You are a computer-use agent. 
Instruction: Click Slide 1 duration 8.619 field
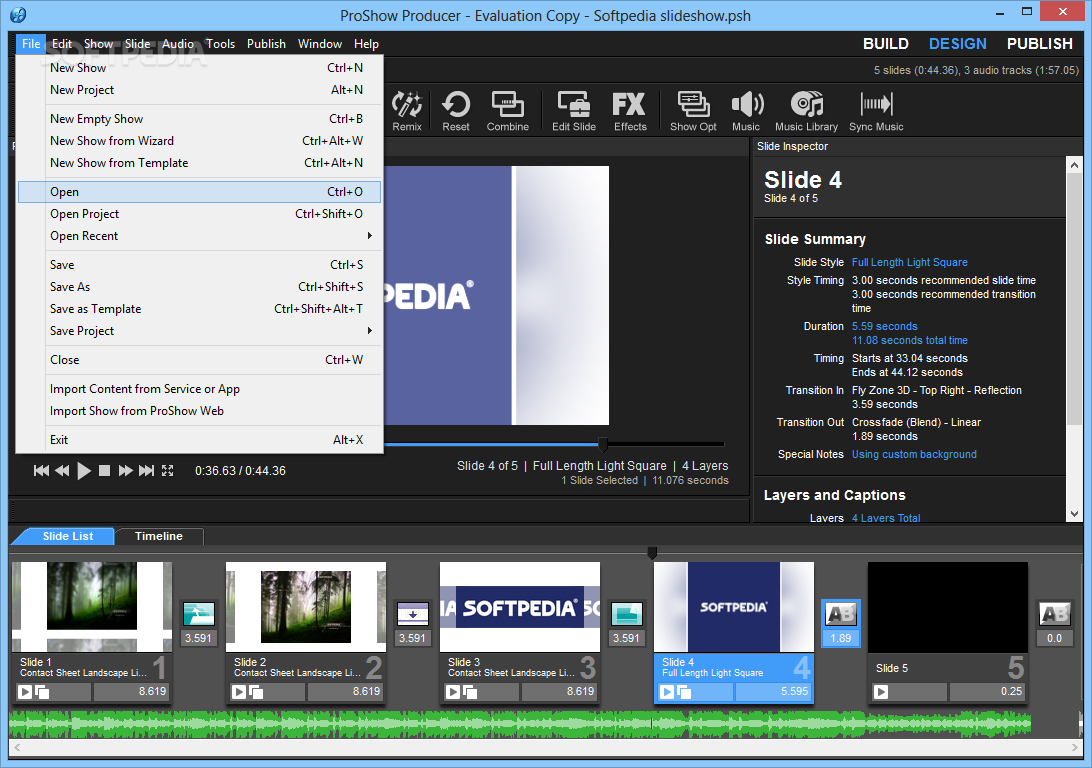click(131, 691)
